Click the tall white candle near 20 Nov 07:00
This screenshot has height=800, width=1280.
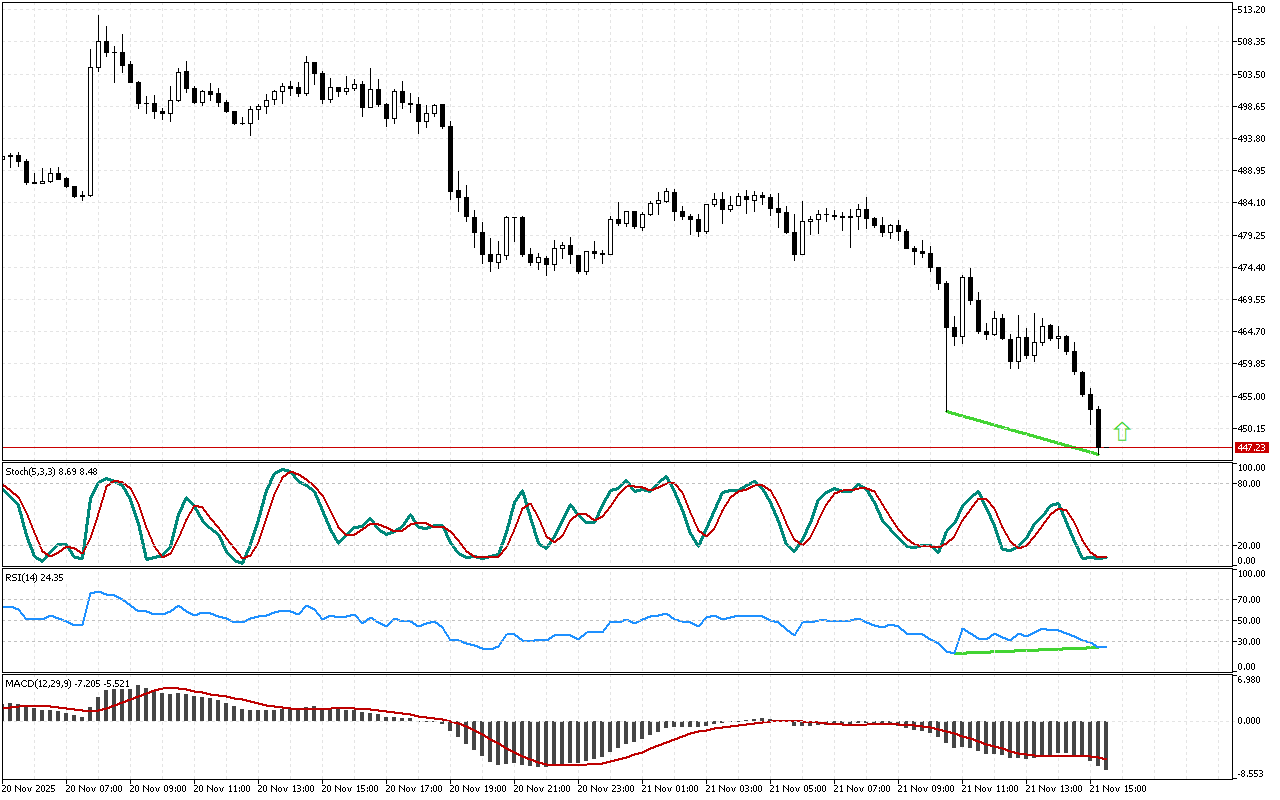tap(91, 130)
